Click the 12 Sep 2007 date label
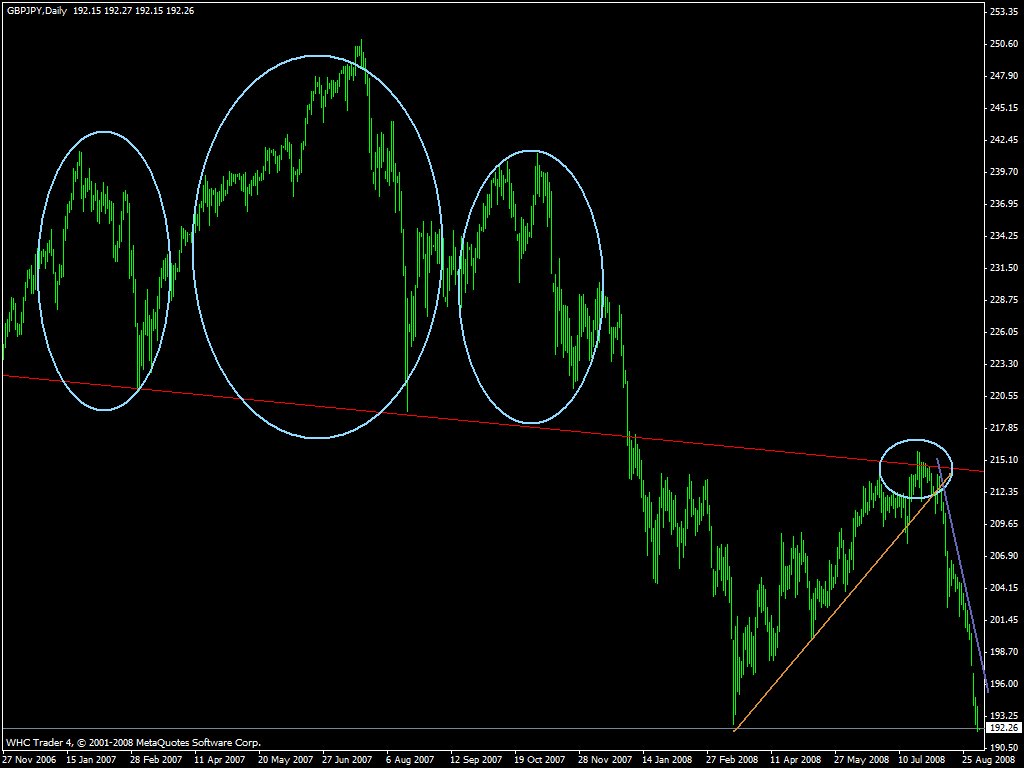Viewport: 1024px width, 768px height. tap(476, 760)
